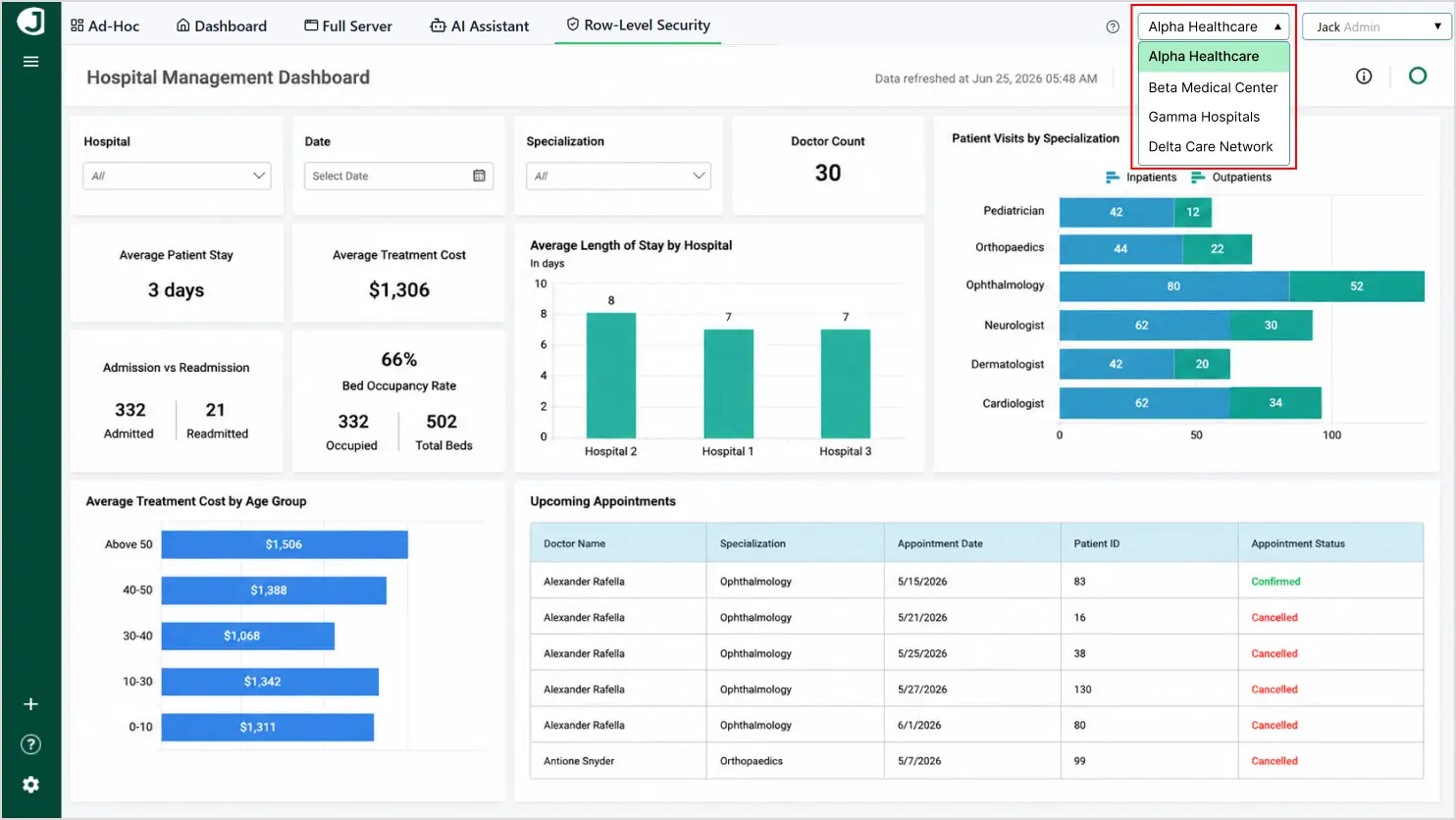Switch to the Dashboard tab

point(222,26)
